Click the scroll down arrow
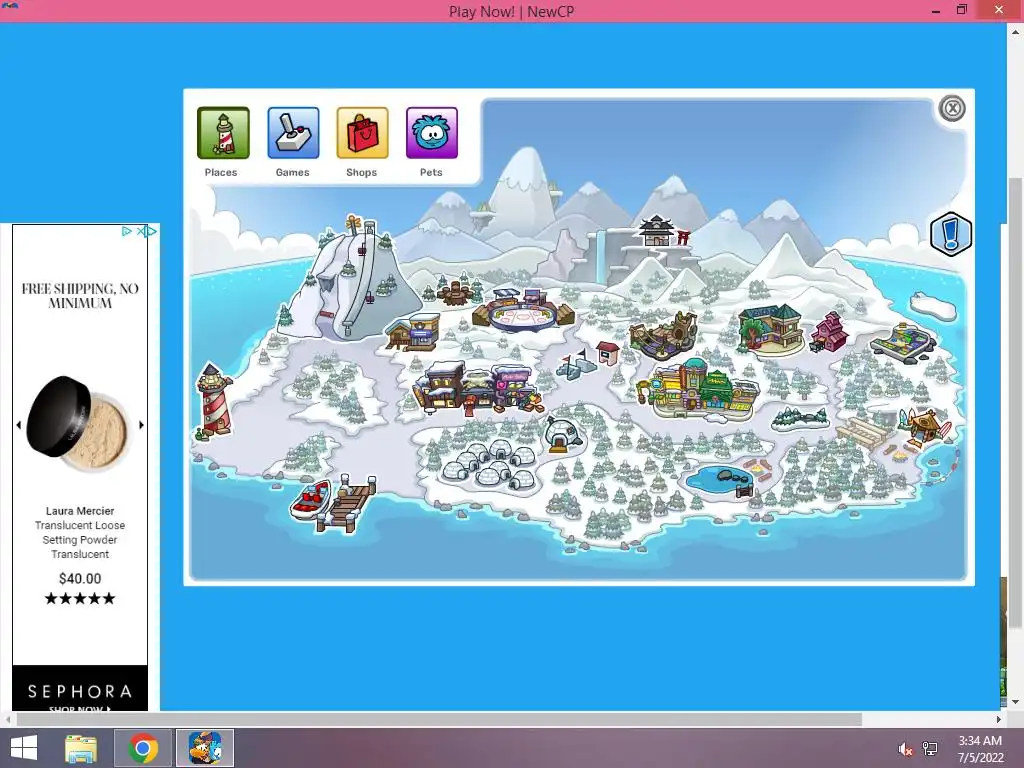 point(1015,702)
